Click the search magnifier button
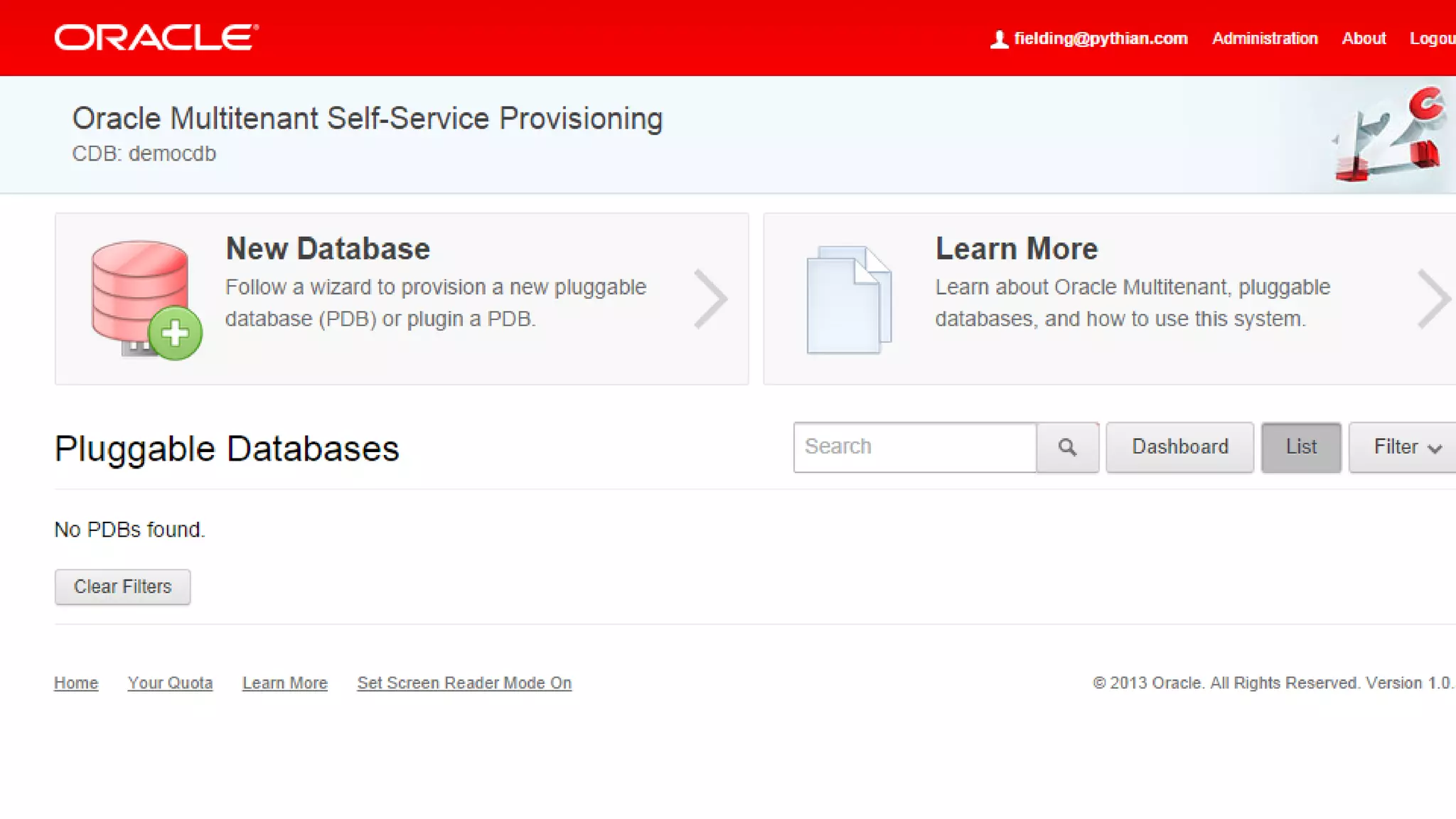1456x819 pixels. (x=1067, y=447)
